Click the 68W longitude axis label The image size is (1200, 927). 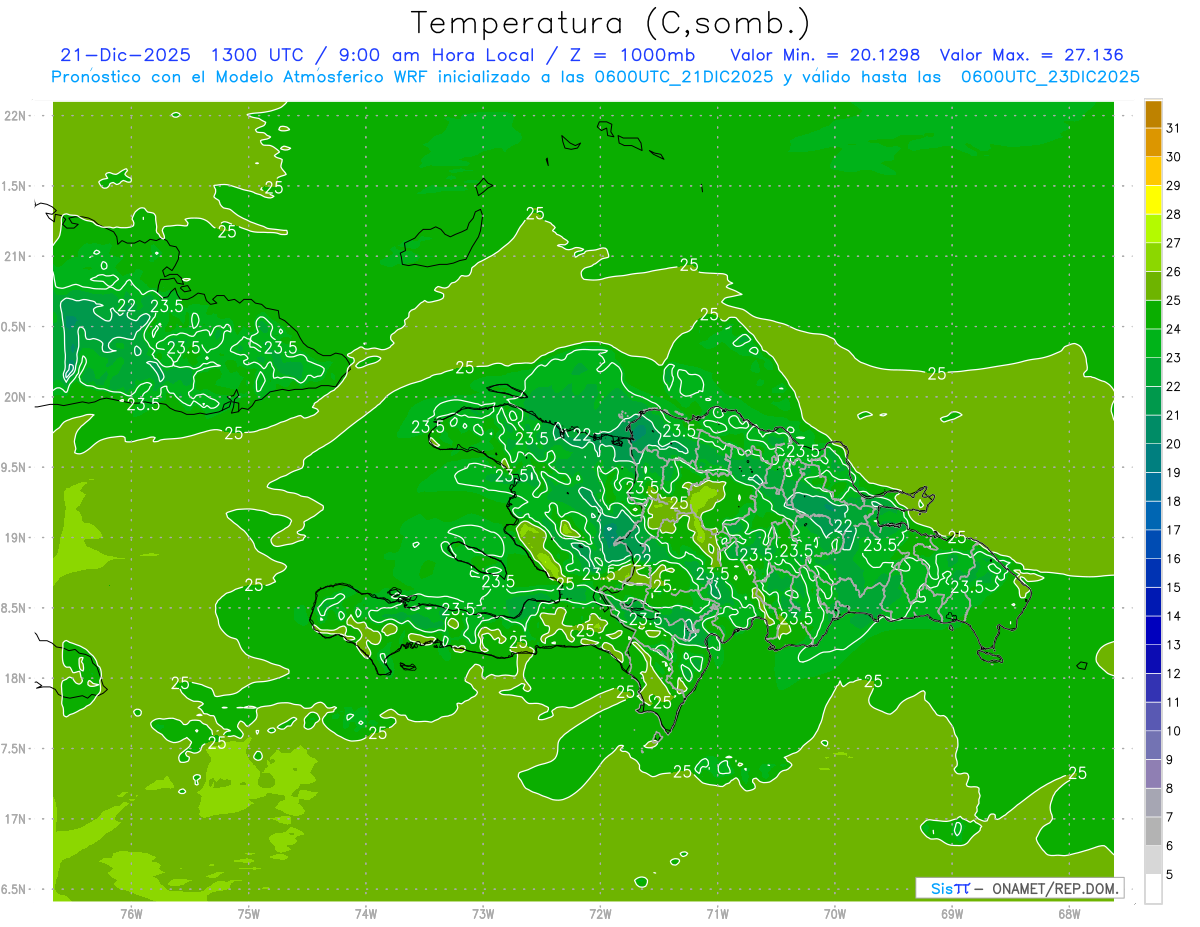(x=1069, y=913)
